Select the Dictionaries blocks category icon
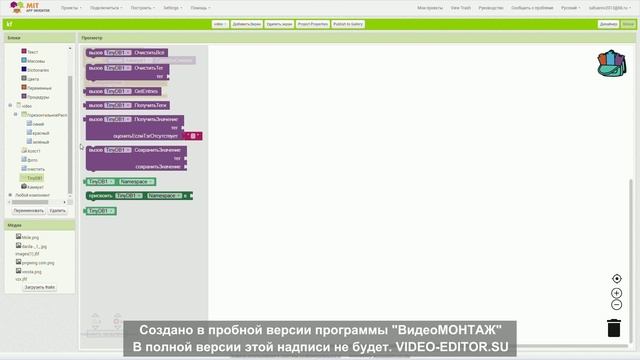The image size is (640, 360). [24, 69]
